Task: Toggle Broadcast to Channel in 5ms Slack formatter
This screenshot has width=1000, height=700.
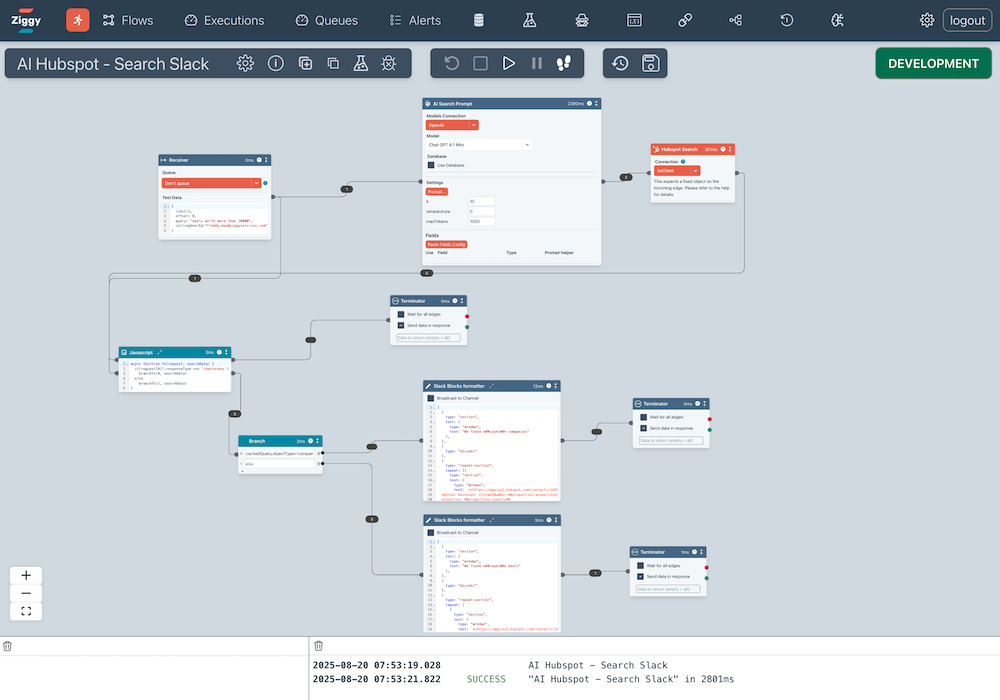Action: point(430,532)
